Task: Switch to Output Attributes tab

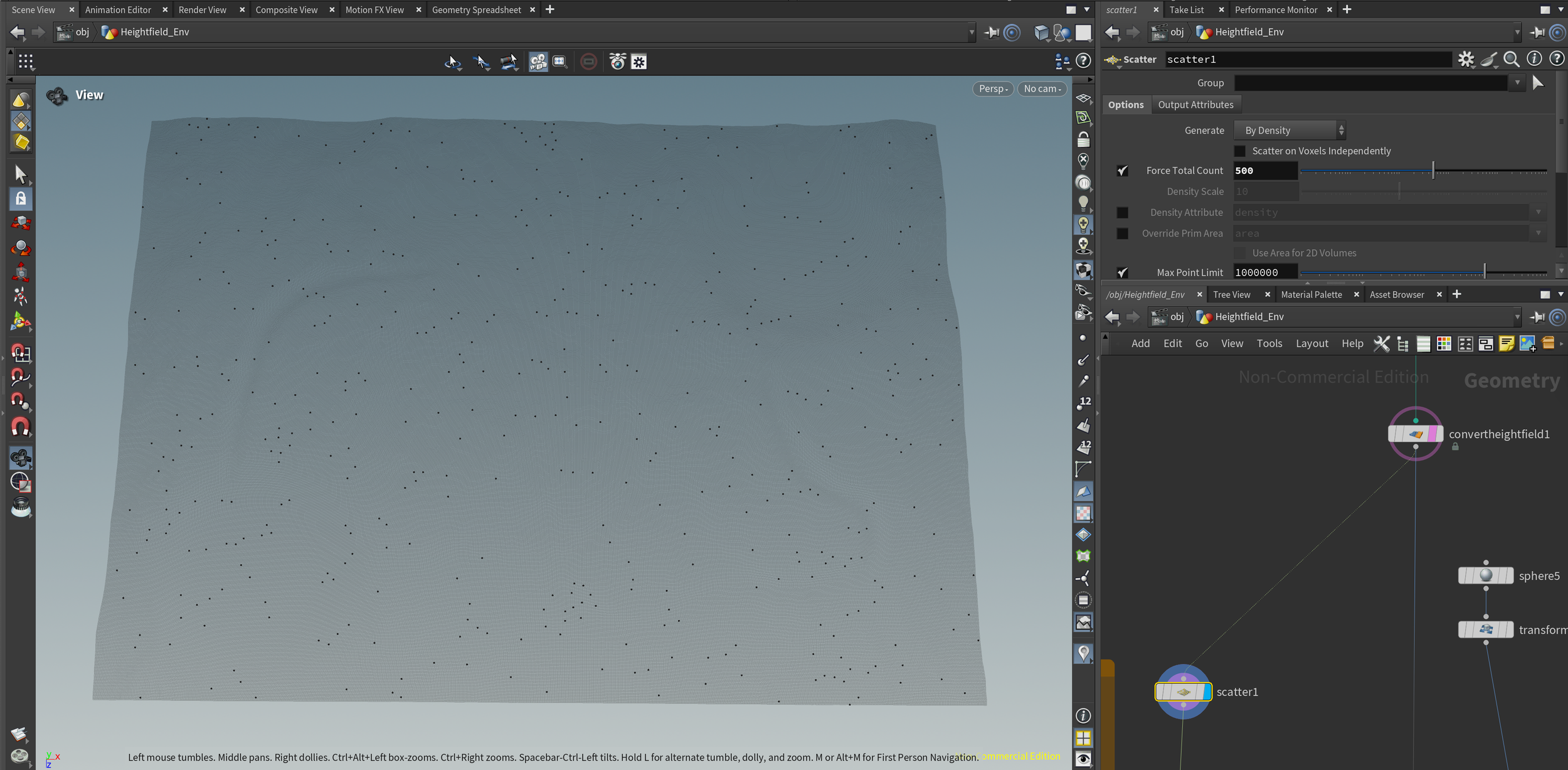Action: [1195, 105]
